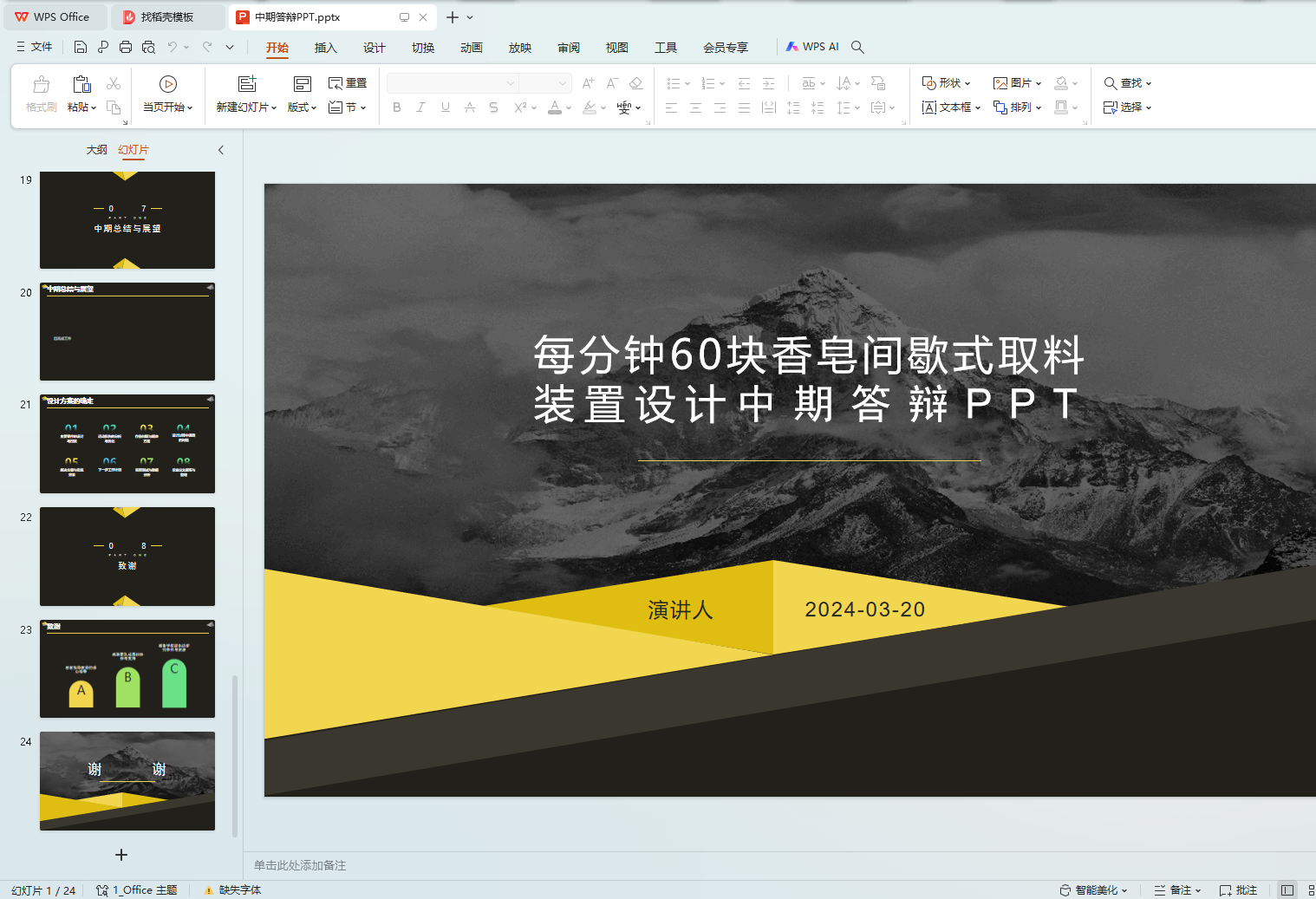Image resolution: width=1316 pixels, height=899 pixels.
Task: Open Print Preview from the quick access bar
Action: (x=148, y=47)
